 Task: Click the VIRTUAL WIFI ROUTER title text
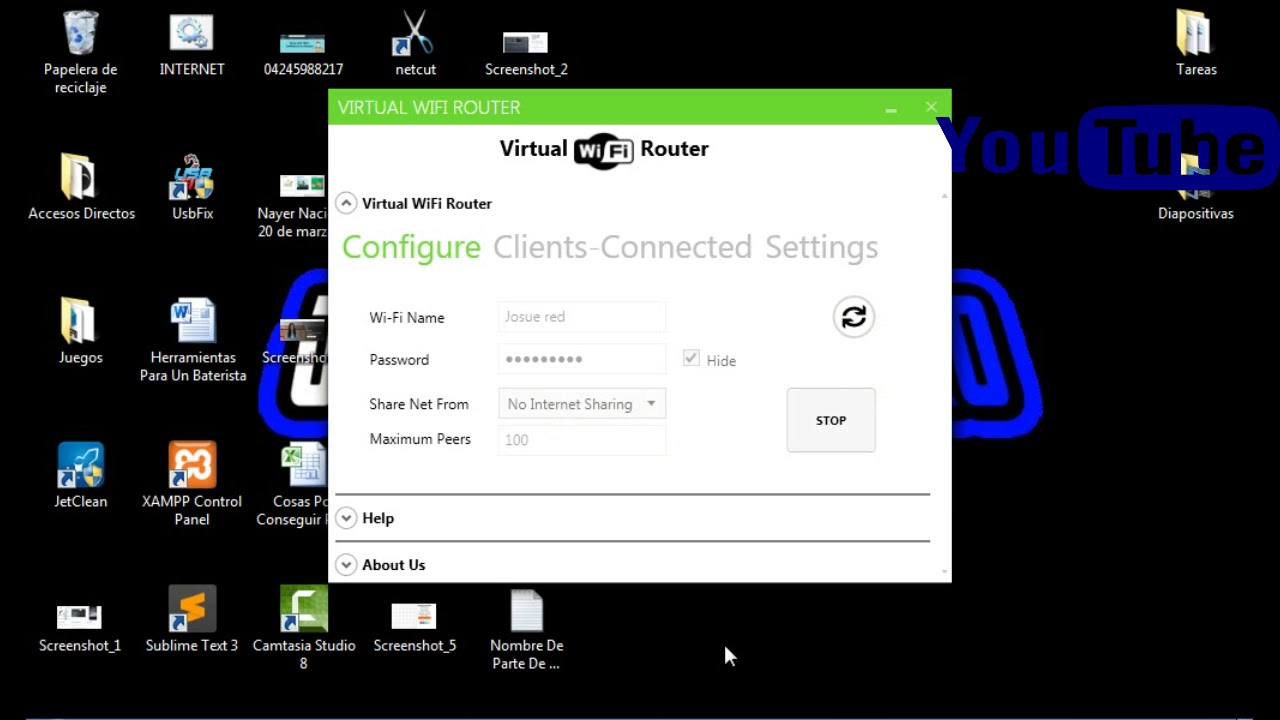(x=429, y=108)
